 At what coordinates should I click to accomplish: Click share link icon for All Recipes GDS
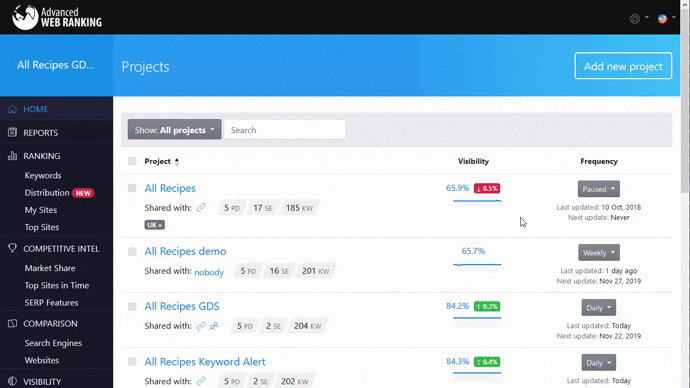pos(201,326)
